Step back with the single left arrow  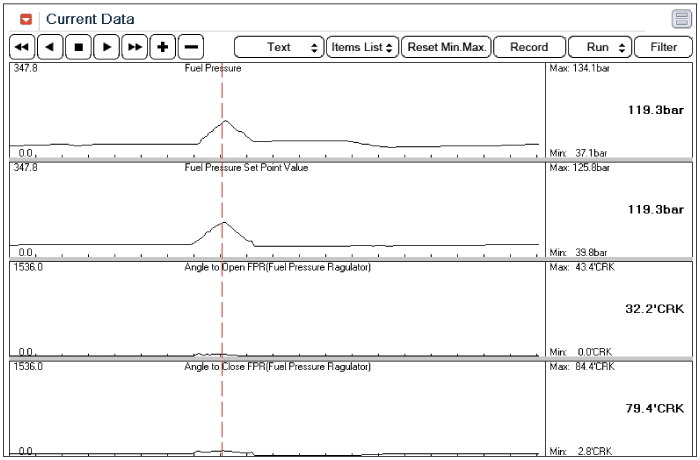(50, 47)
